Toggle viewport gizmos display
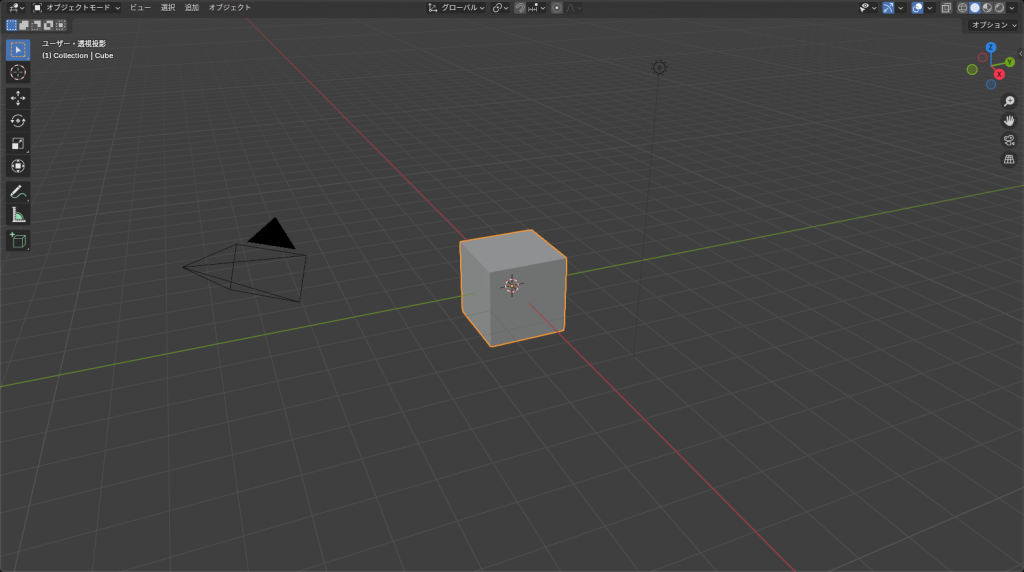 point(888,8)
